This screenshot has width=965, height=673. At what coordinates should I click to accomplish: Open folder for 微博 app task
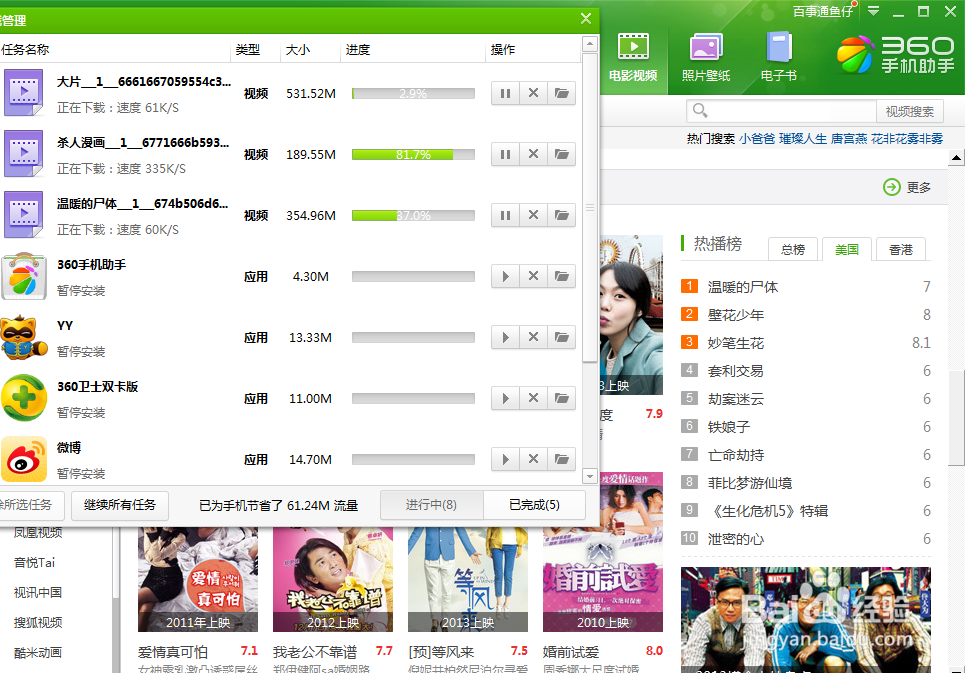pyautogui.click(x=561, y=459)
